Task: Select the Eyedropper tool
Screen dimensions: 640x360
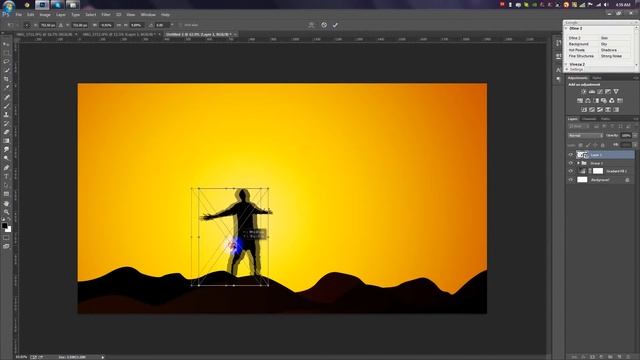Action: (x=6, y=88)
